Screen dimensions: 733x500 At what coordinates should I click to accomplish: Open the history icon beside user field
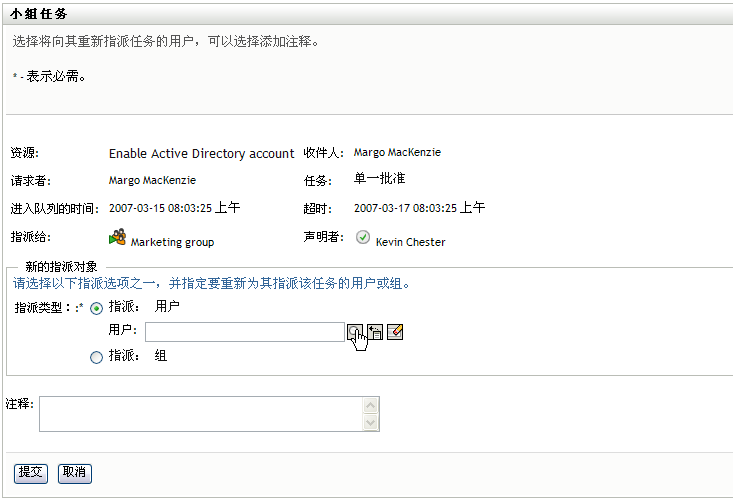[x=375, y=332]
